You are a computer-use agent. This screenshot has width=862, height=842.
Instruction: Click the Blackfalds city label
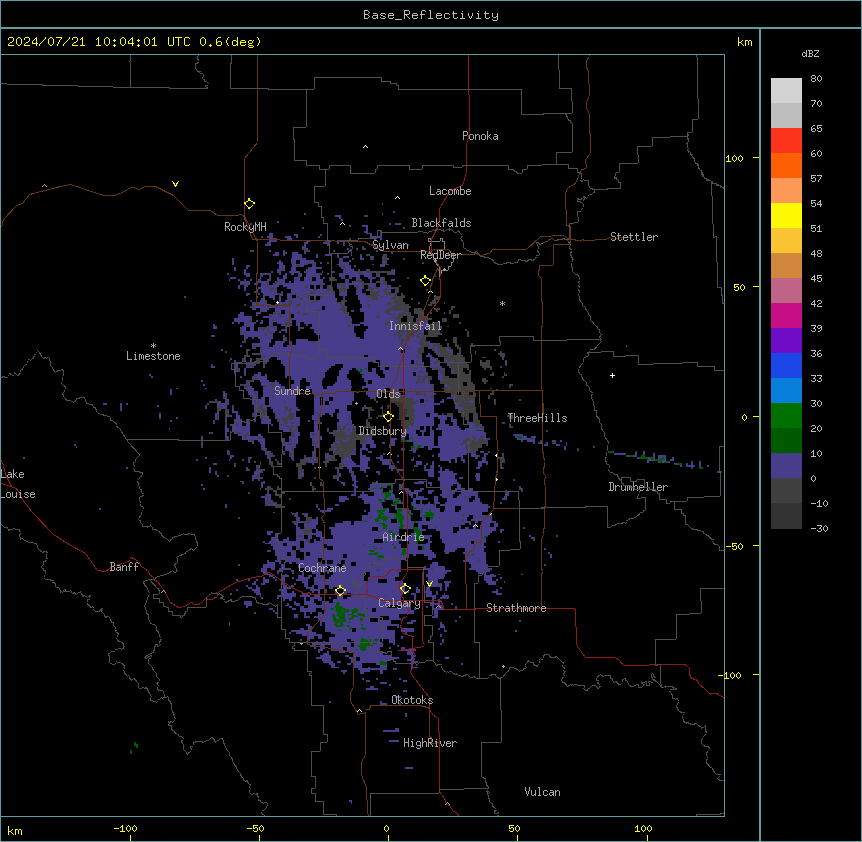[x=441, y=223]
